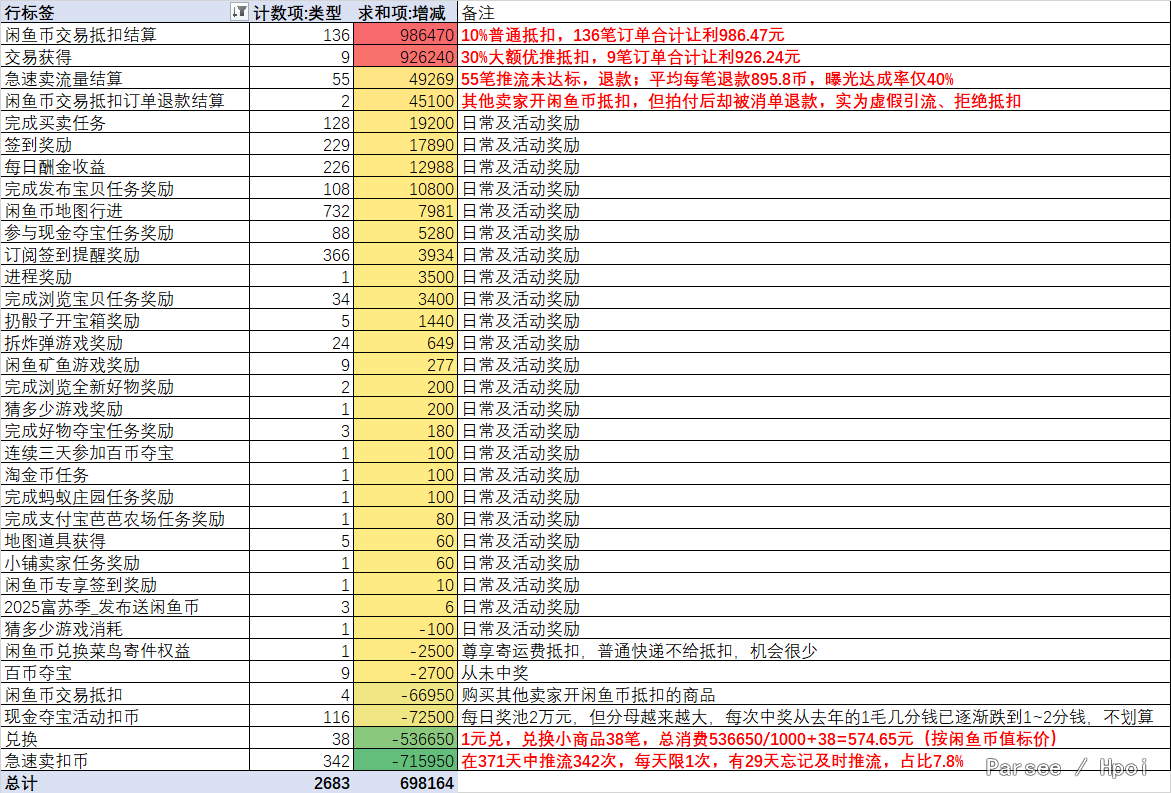Select the cell with value 80

tap(405, 519)
